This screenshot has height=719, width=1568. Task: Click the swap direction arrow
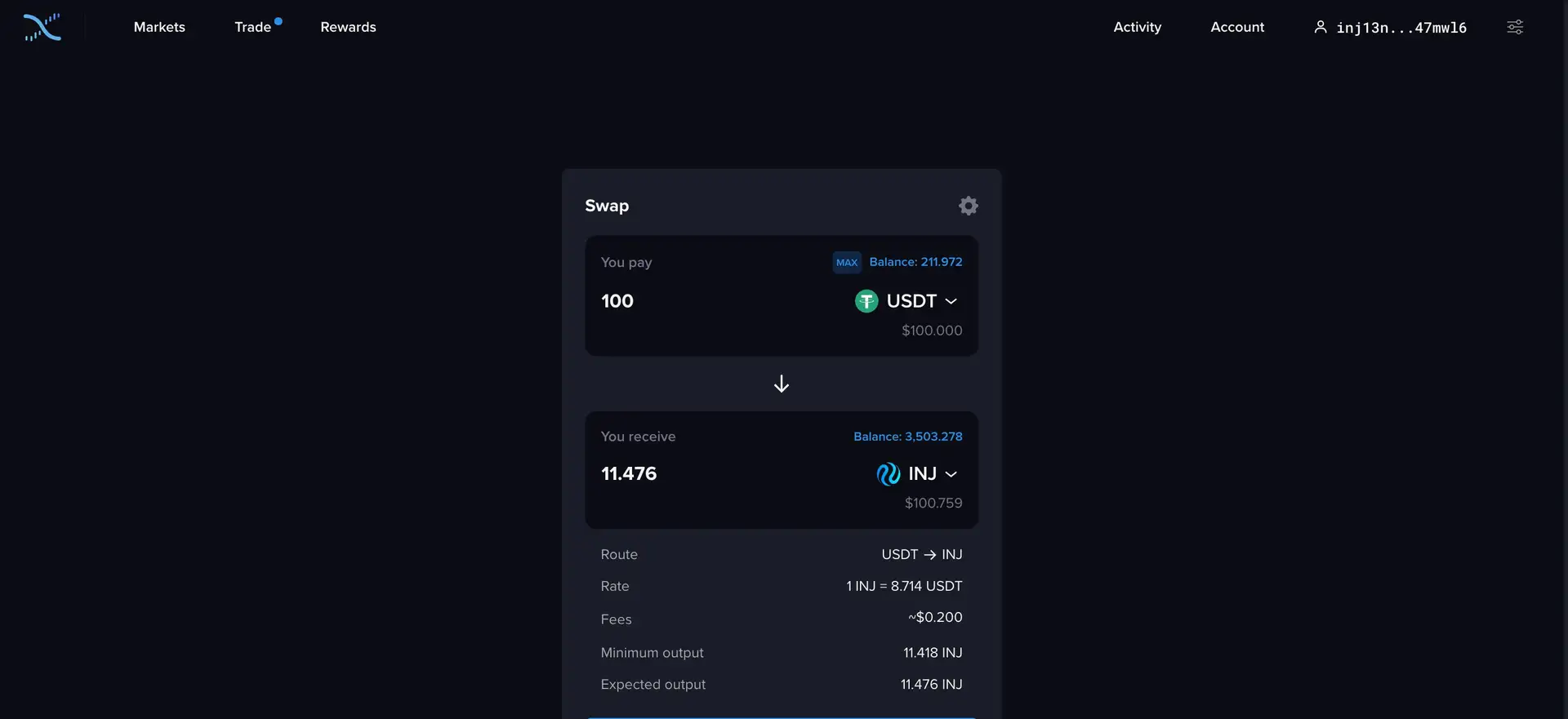tap(782, 384)
